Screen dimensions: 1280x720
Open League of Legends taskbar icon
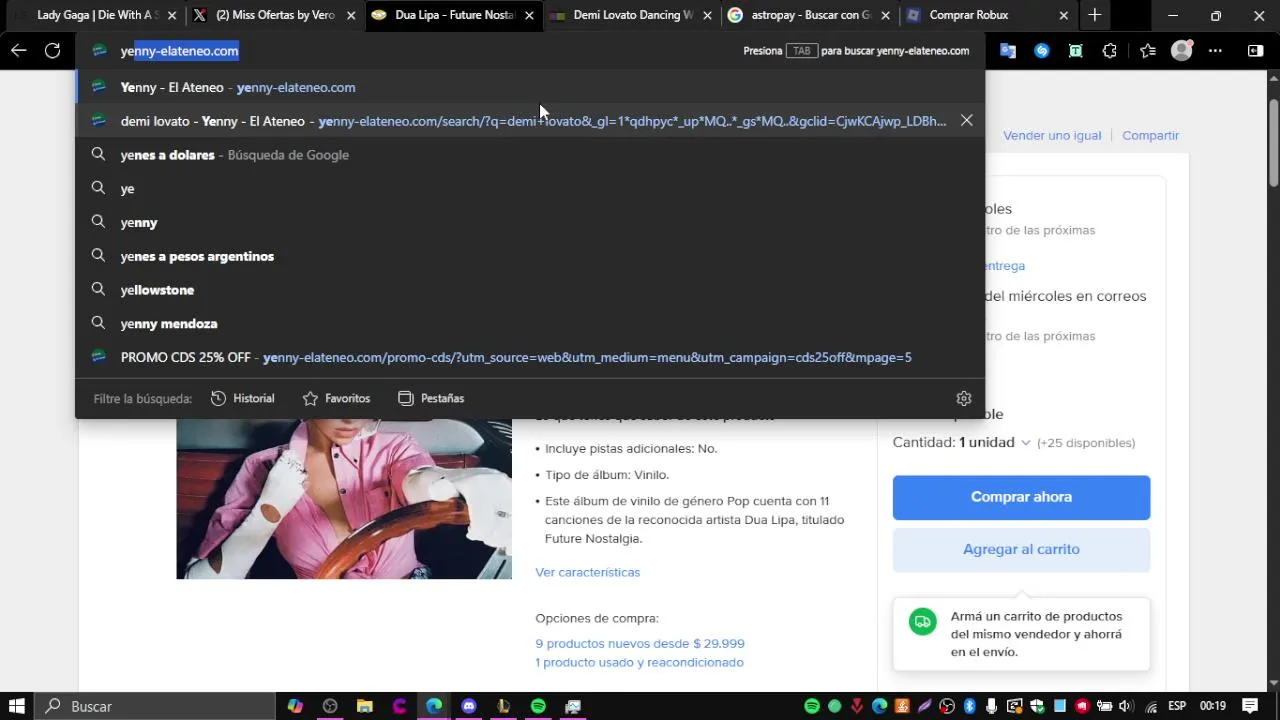pyautogui.click(x=503, y=706)
